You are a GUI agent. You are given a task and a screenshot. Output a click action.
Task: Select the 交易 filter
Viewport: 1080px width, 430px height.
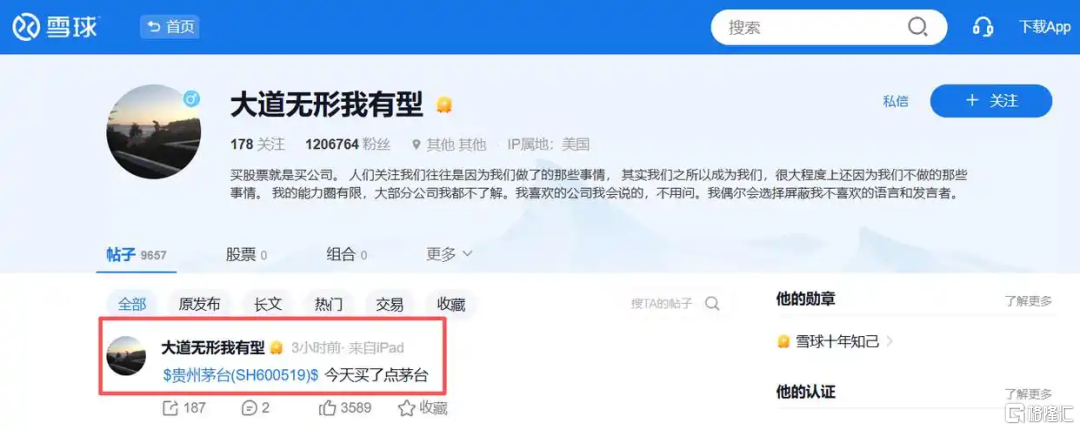point(389,304)
